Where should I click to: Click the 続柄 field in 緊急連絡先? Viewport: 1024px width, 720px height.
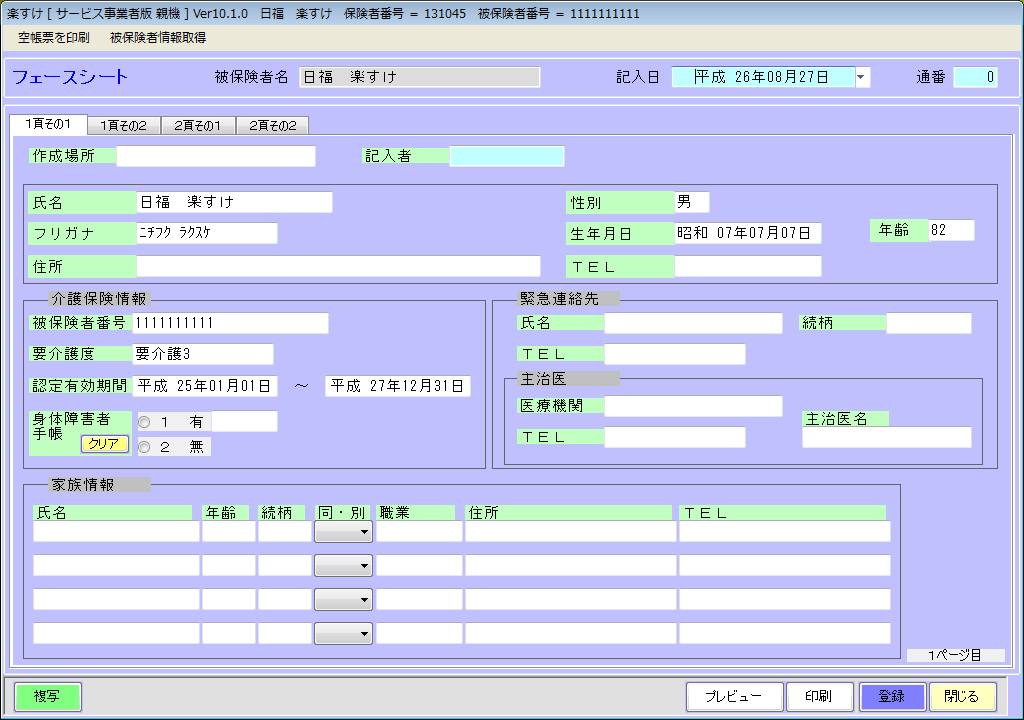pyautogui.click(x=929, y=323)
